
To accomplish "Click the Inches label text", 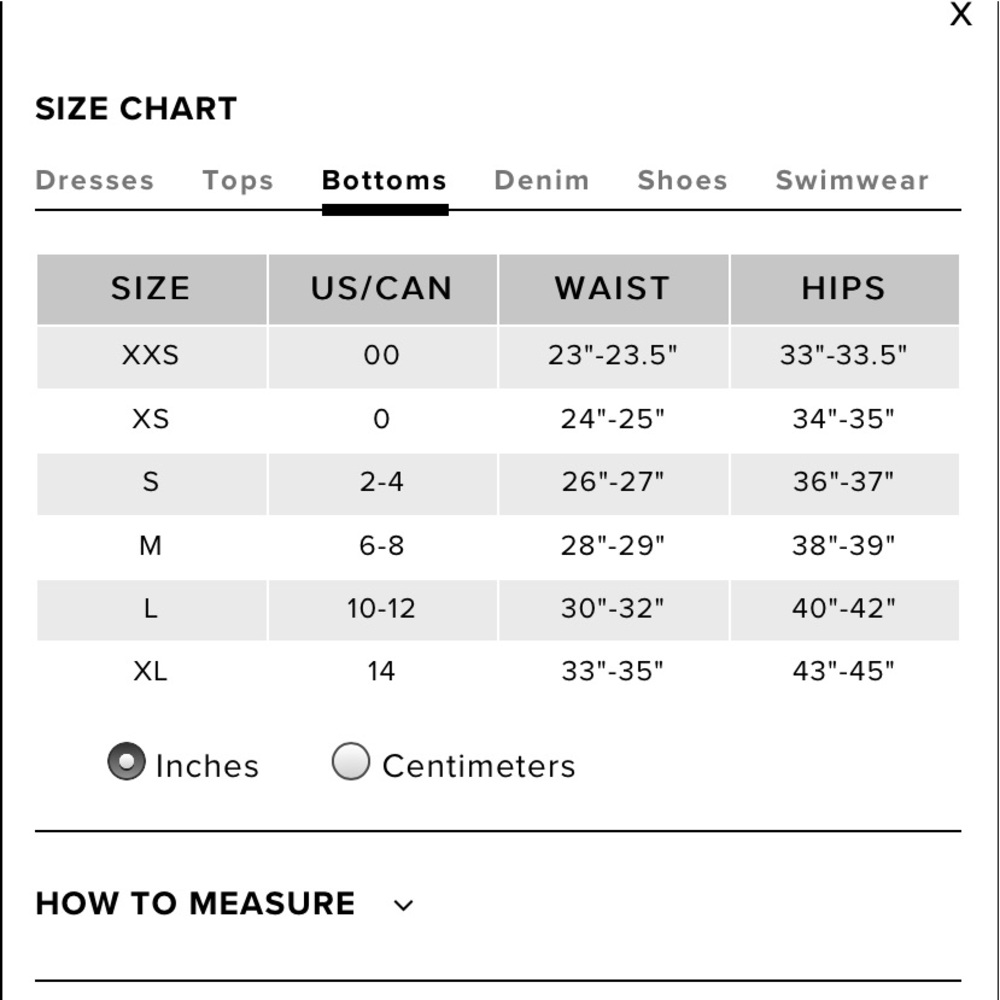I will pos(207,766).
